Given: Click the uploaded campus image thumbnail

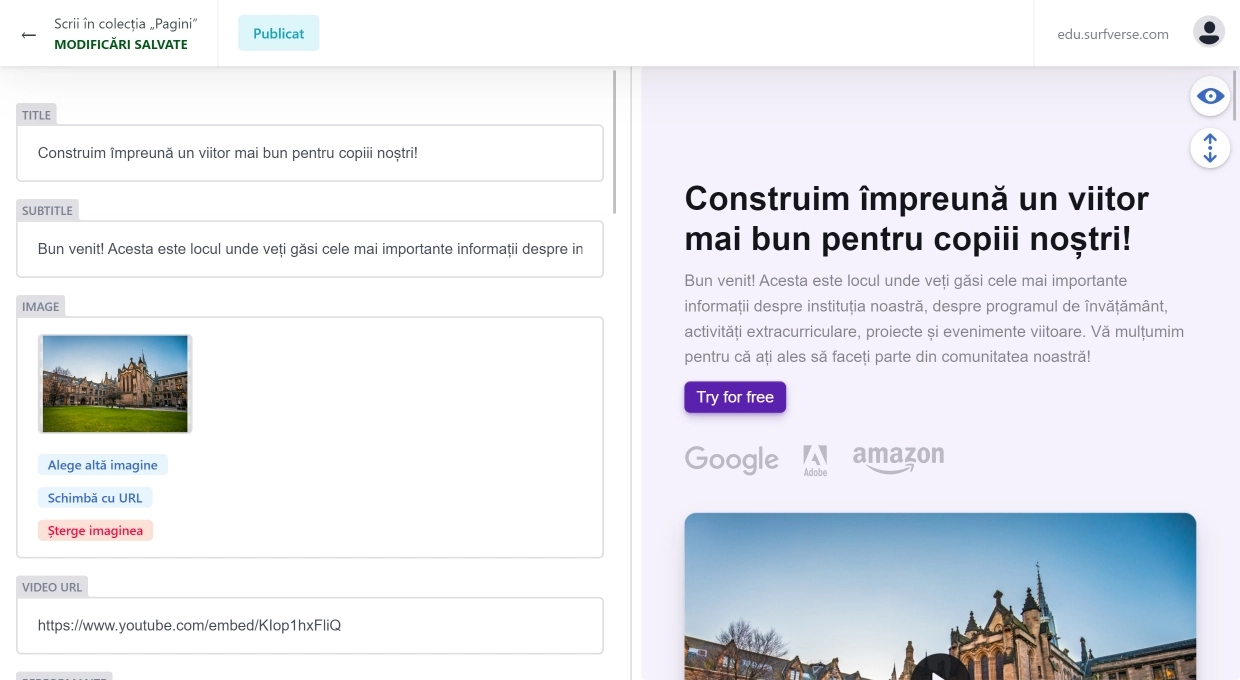Looking at the screenshot, I should coord(114,383).
